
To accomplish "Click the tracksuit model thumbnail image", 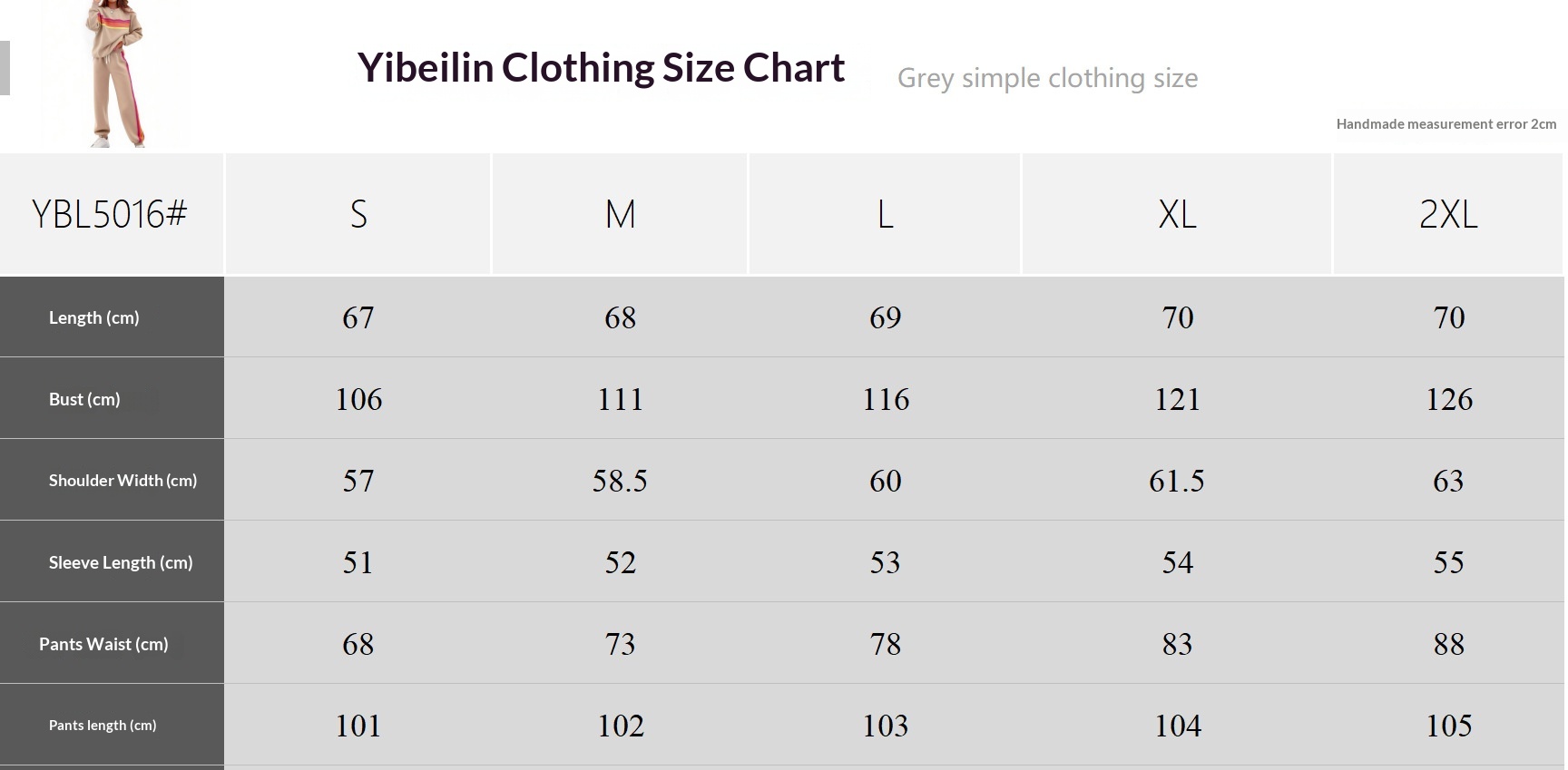I will coord(114,73).
